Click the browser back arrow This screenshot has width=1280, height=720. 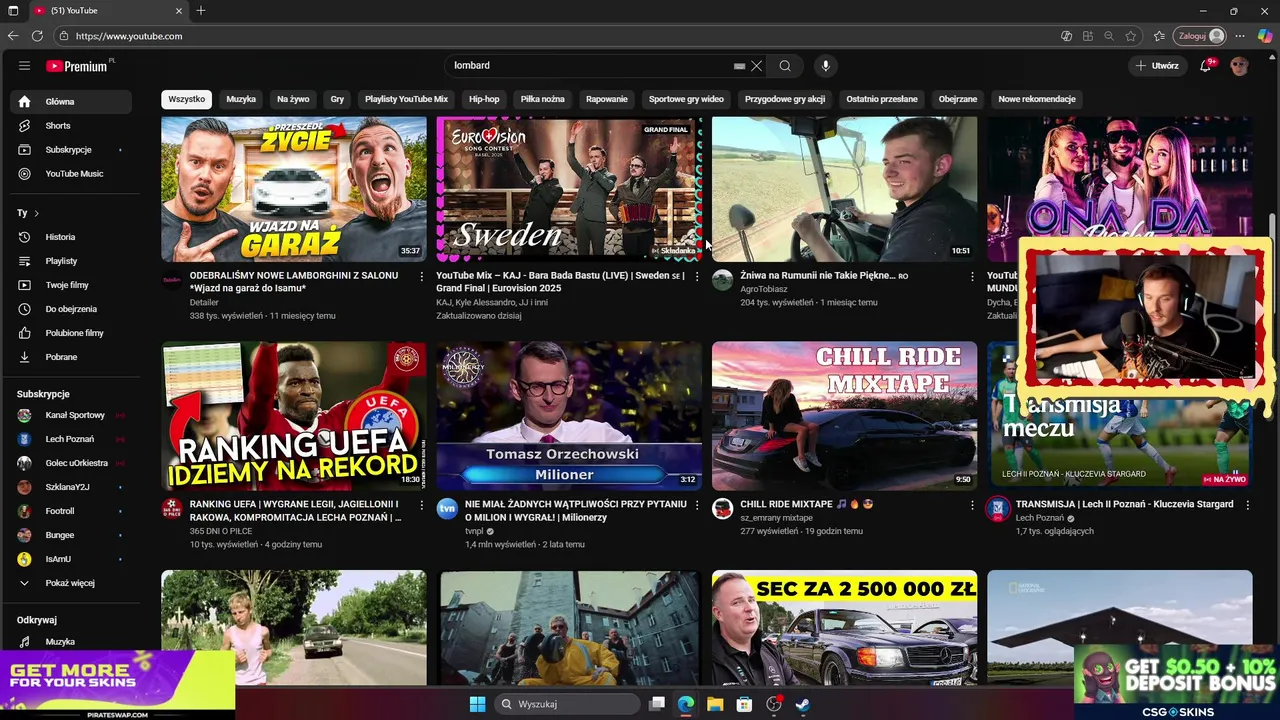(x=13, y=36)
